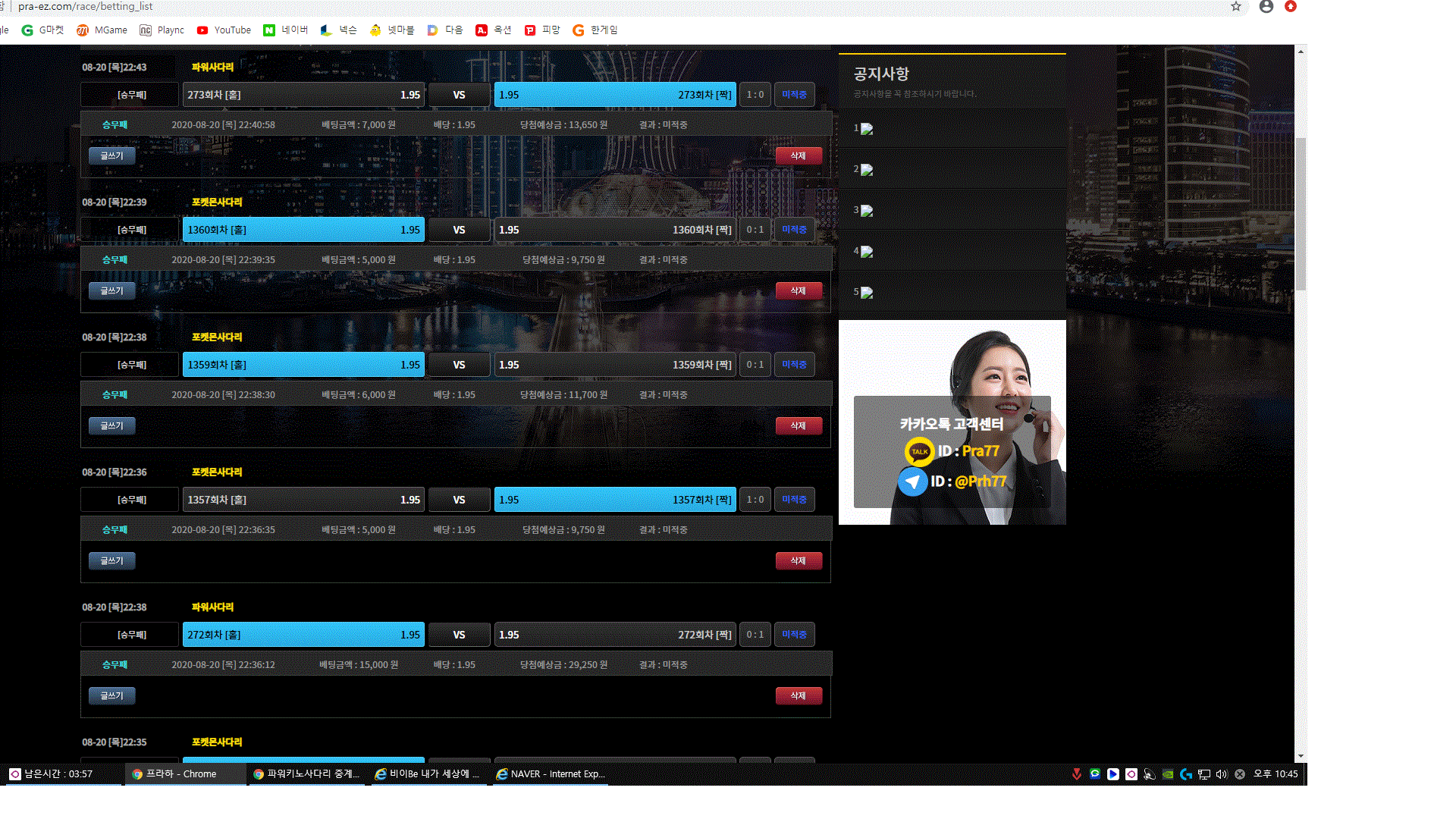Open the 한게임 bookmark
The width and height of the screenshot is (1456, 819).
[595, 30]
